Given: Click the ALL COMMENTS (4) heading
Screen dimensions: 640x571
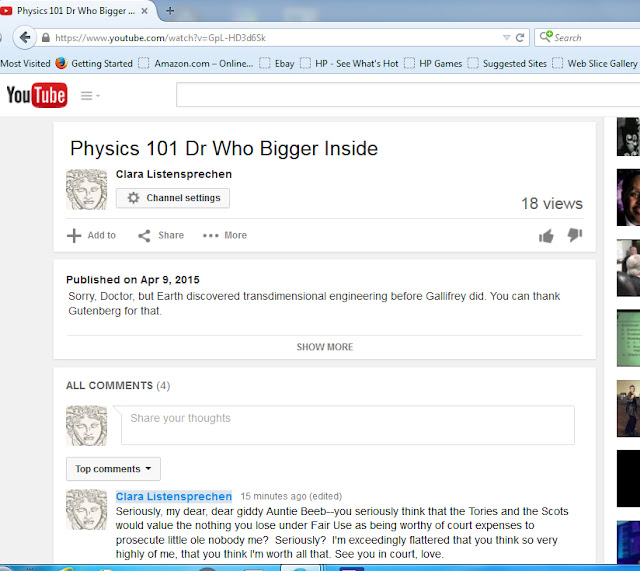Looking at the screenshot, I should coord(118,386).
